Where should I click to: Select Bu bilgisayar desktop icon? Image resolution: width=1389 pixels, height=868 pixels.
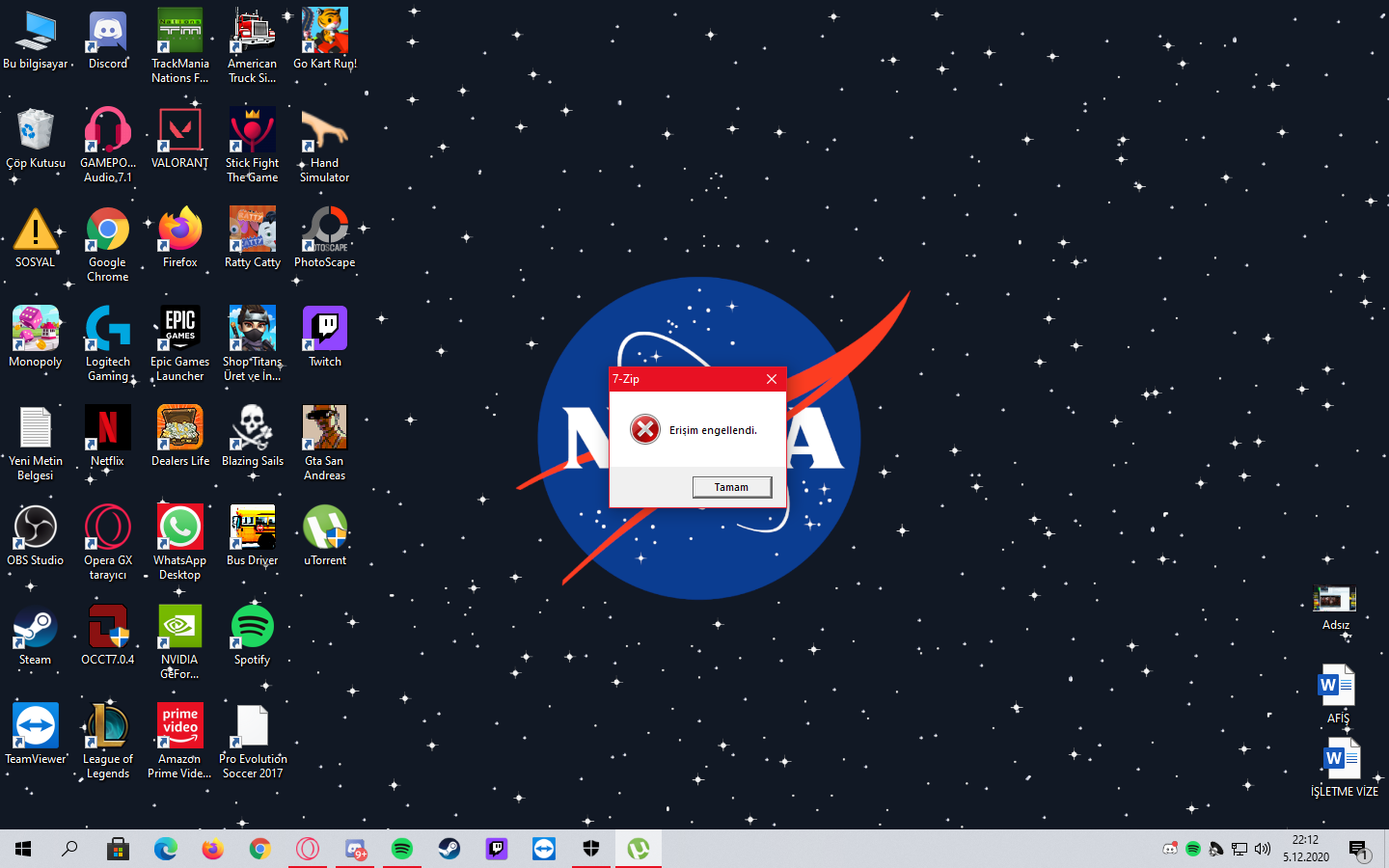tap(36, 41)
